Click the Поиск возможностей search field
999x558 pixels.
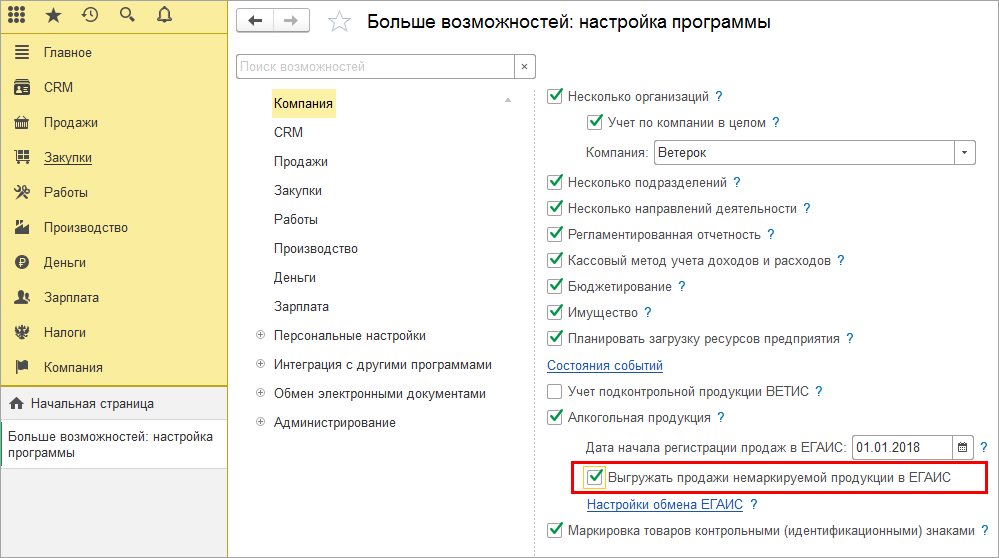coord(375,66)
